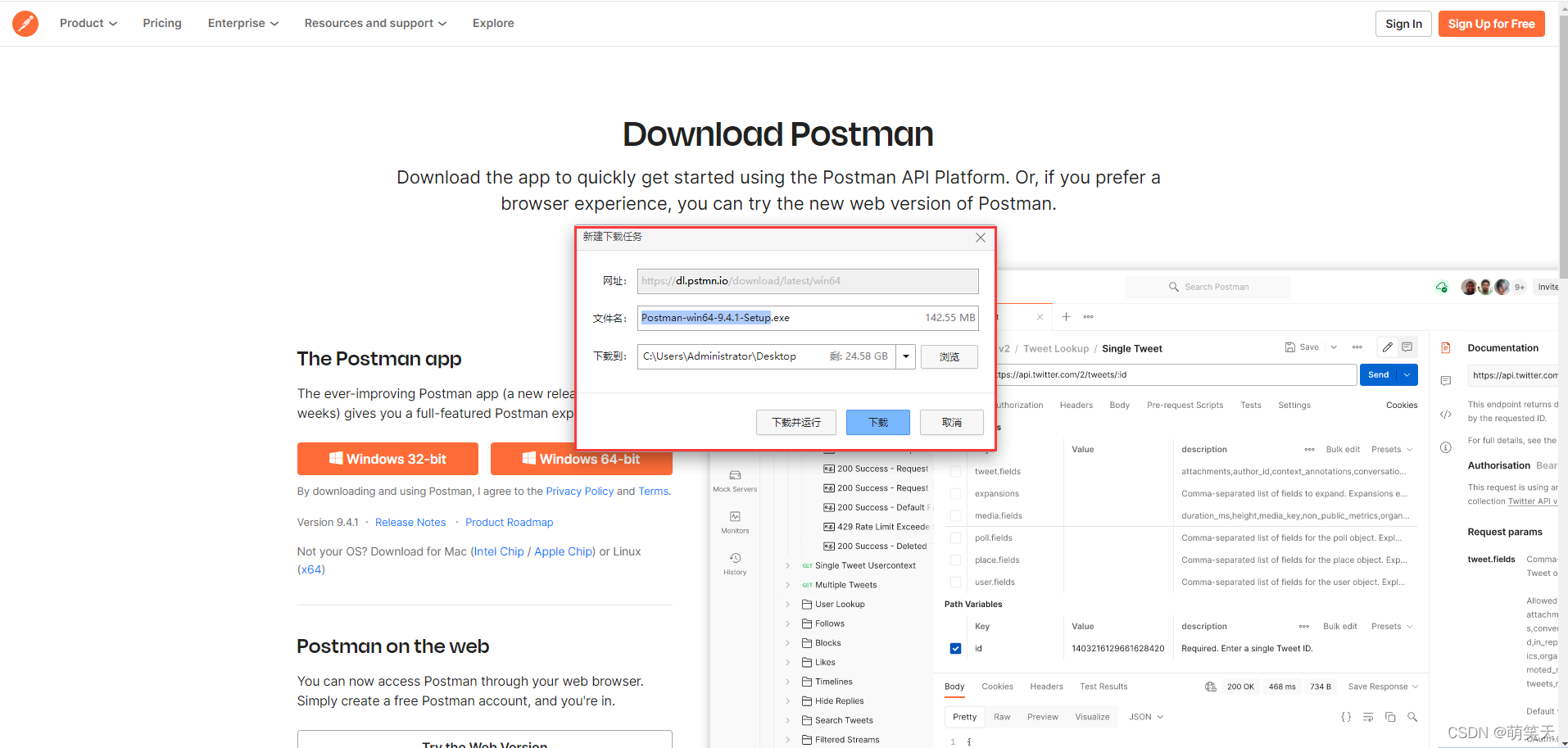The width and height of the screenshot is (1568, 748).
Task: Enable the place.fields parameter checkbox
Action: (x=955, y=560)
